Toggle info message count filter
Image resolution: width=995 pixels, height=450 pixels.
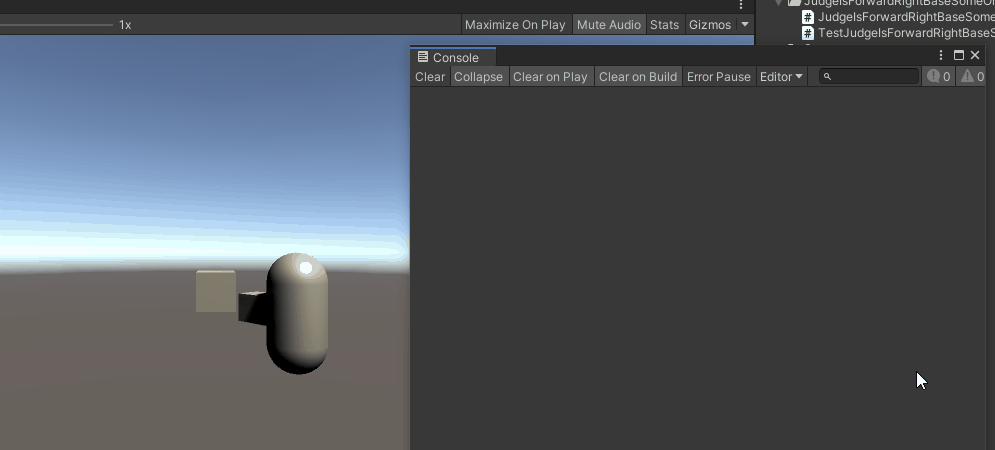coord(939,77)
